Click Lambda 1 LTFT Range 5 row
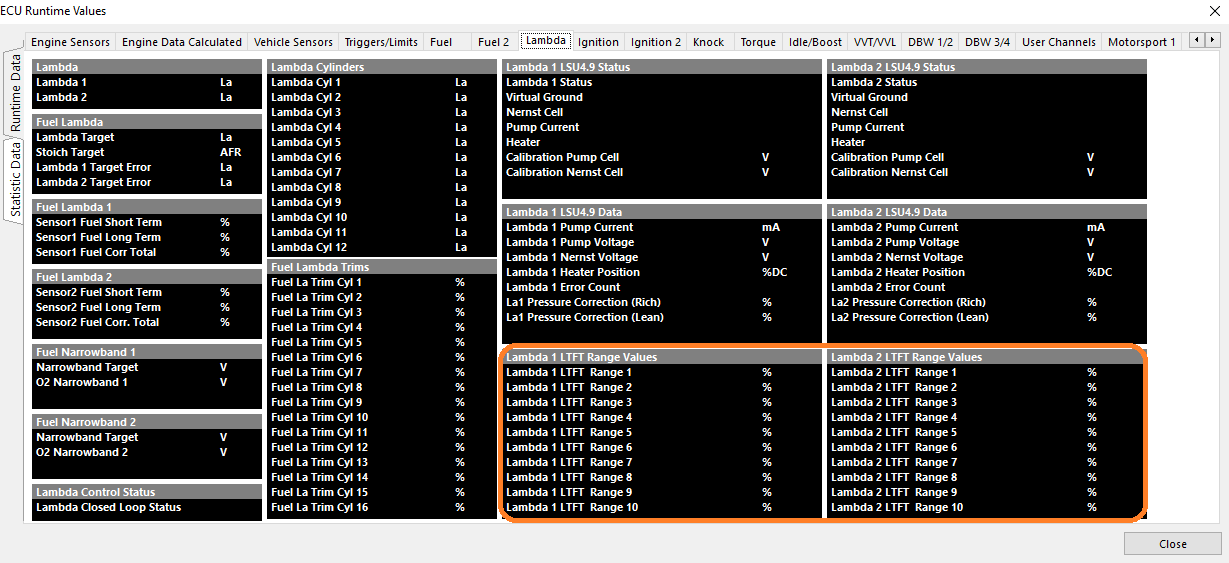 [x=662, y=432]
